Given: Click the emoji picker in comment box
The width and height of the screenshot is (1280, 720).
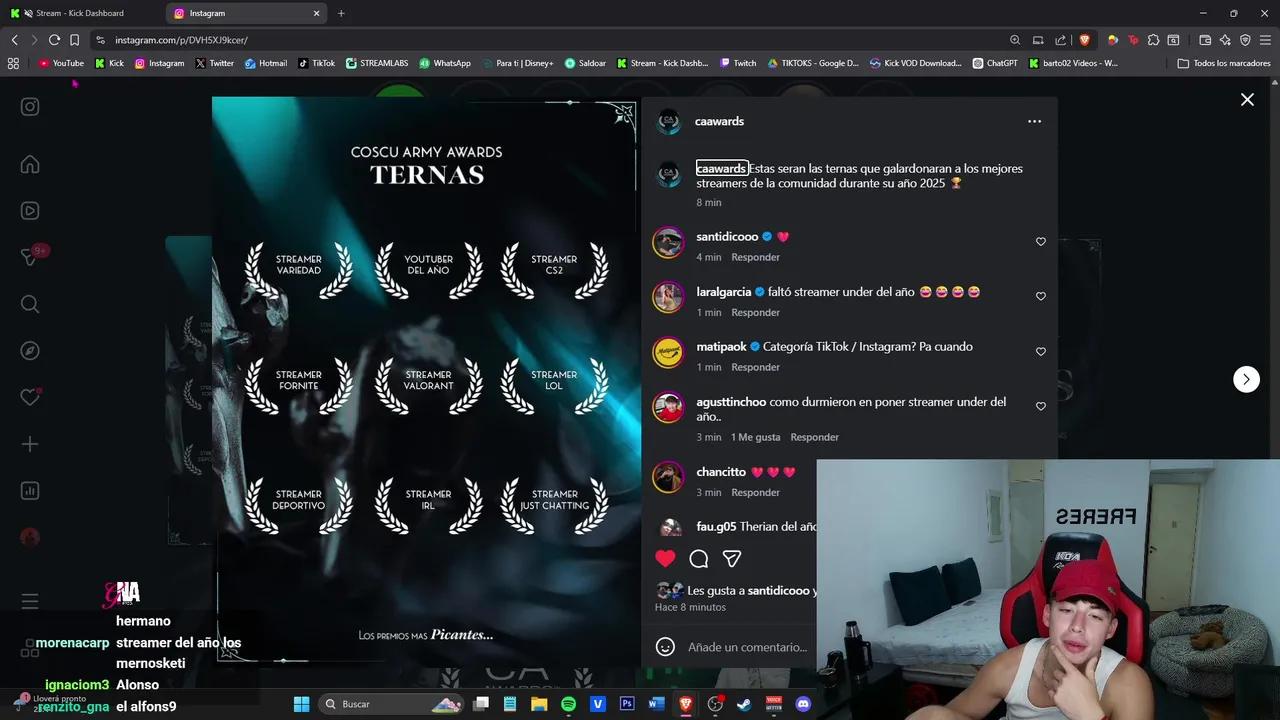Looking at the screenshot, I should click(665, 647).
